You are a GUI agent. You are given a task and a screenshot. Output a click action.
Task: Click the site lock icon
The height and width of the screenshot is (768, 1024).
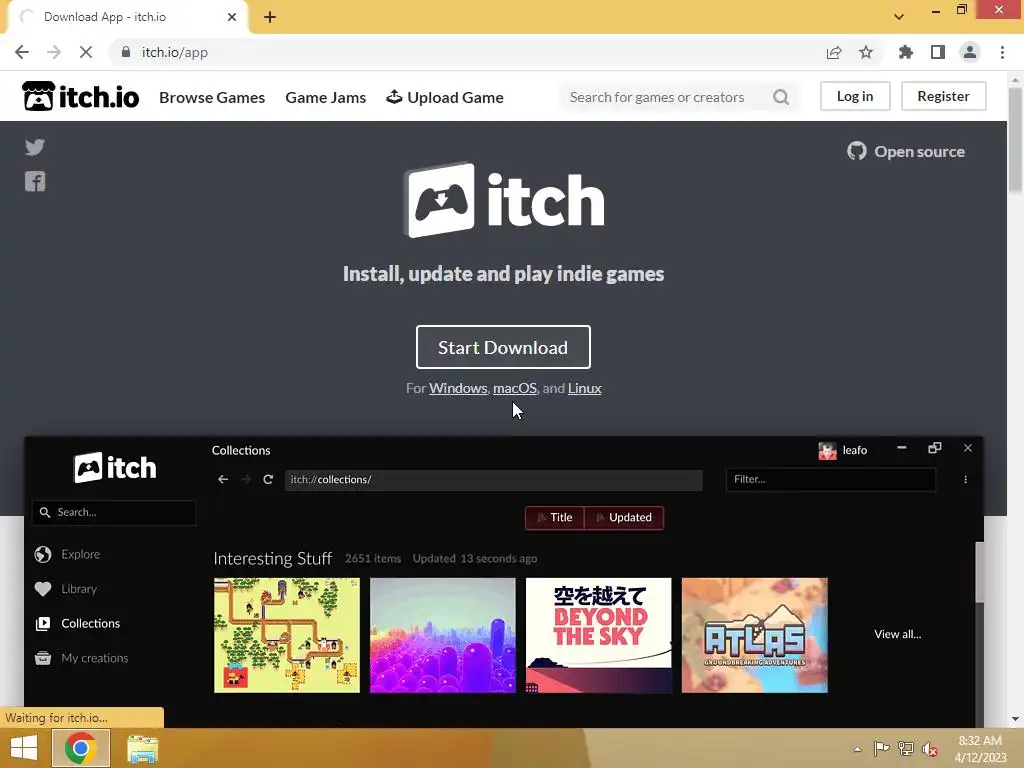(x=126, y=52)
